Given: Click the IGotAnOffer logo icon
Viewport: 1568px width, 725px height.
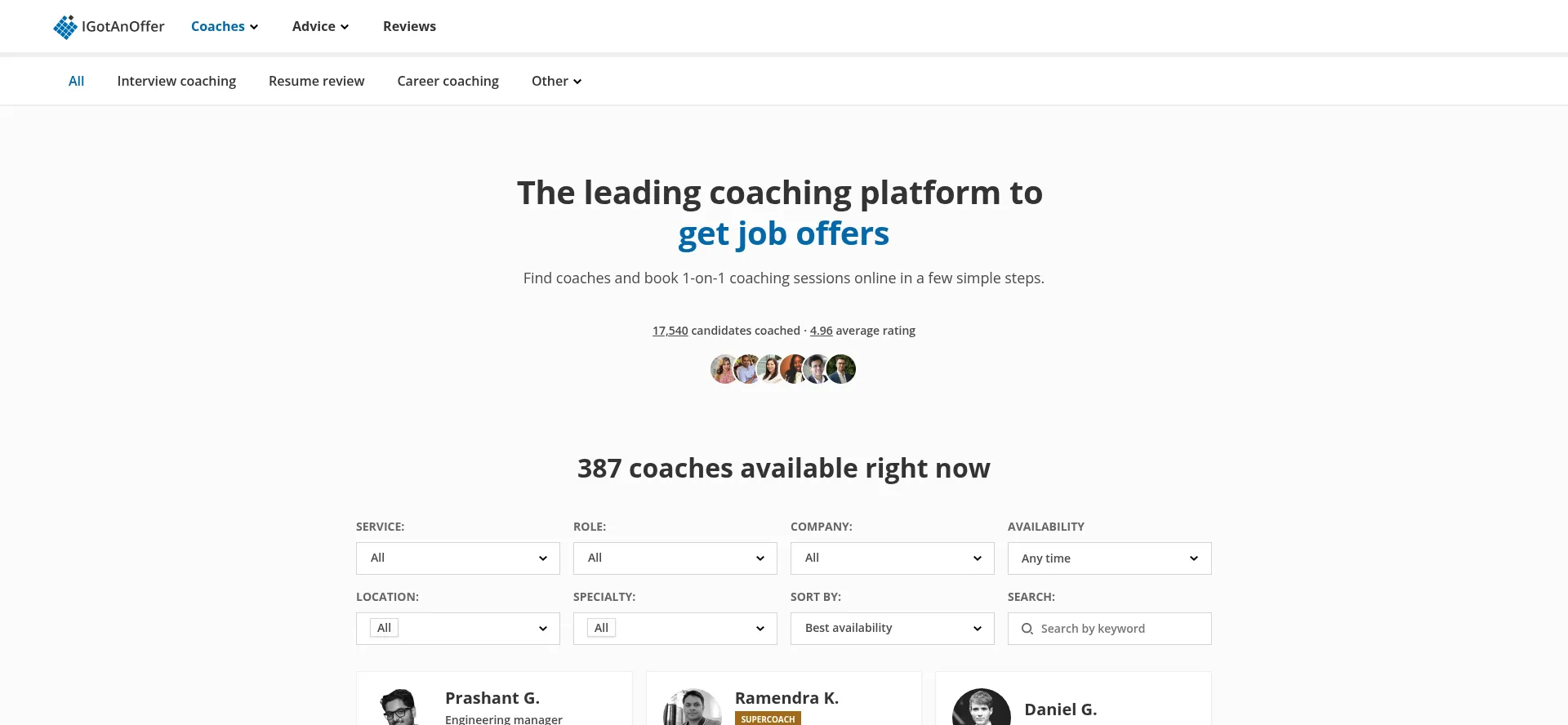Looking at the screenshot, I should 65,27.
